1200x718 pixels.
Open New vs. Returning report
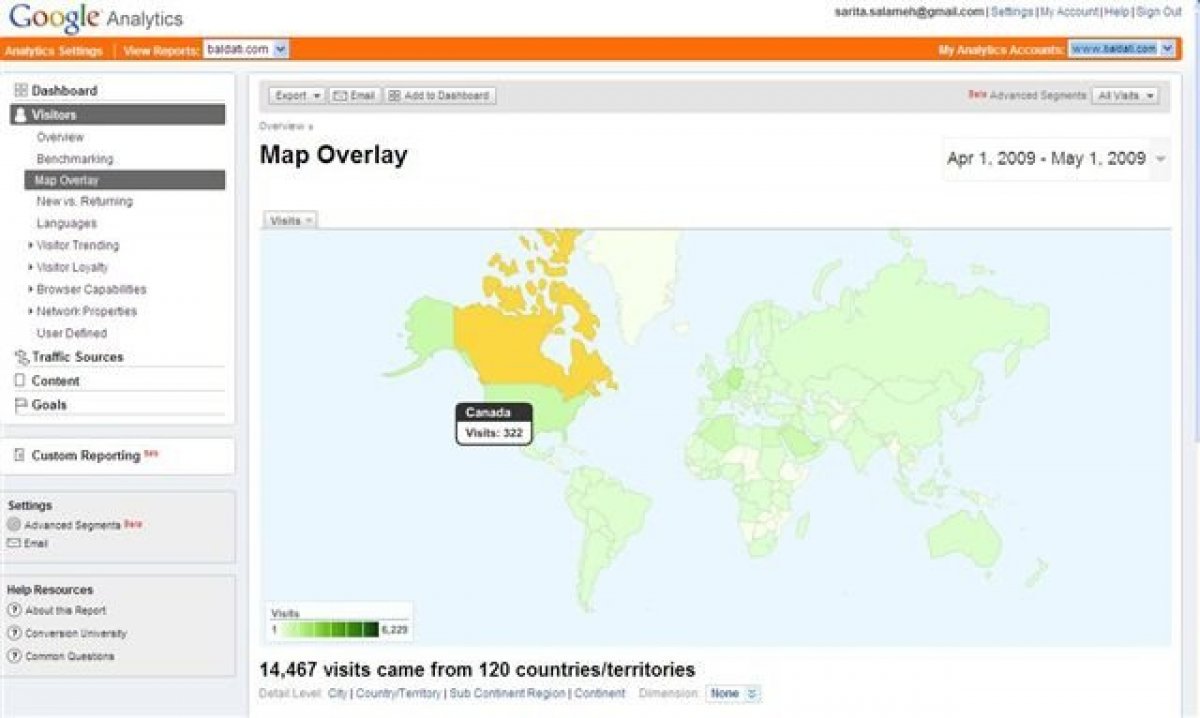coord(84,202)
